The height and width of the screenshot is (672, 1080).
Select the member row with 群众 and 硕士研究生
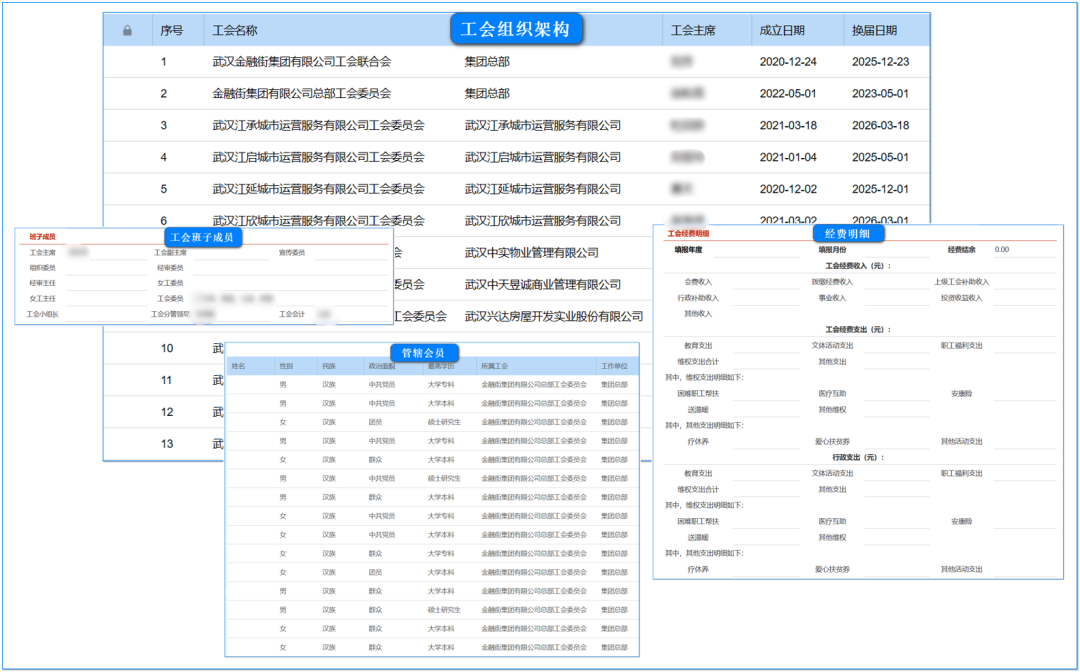point(432,610)
